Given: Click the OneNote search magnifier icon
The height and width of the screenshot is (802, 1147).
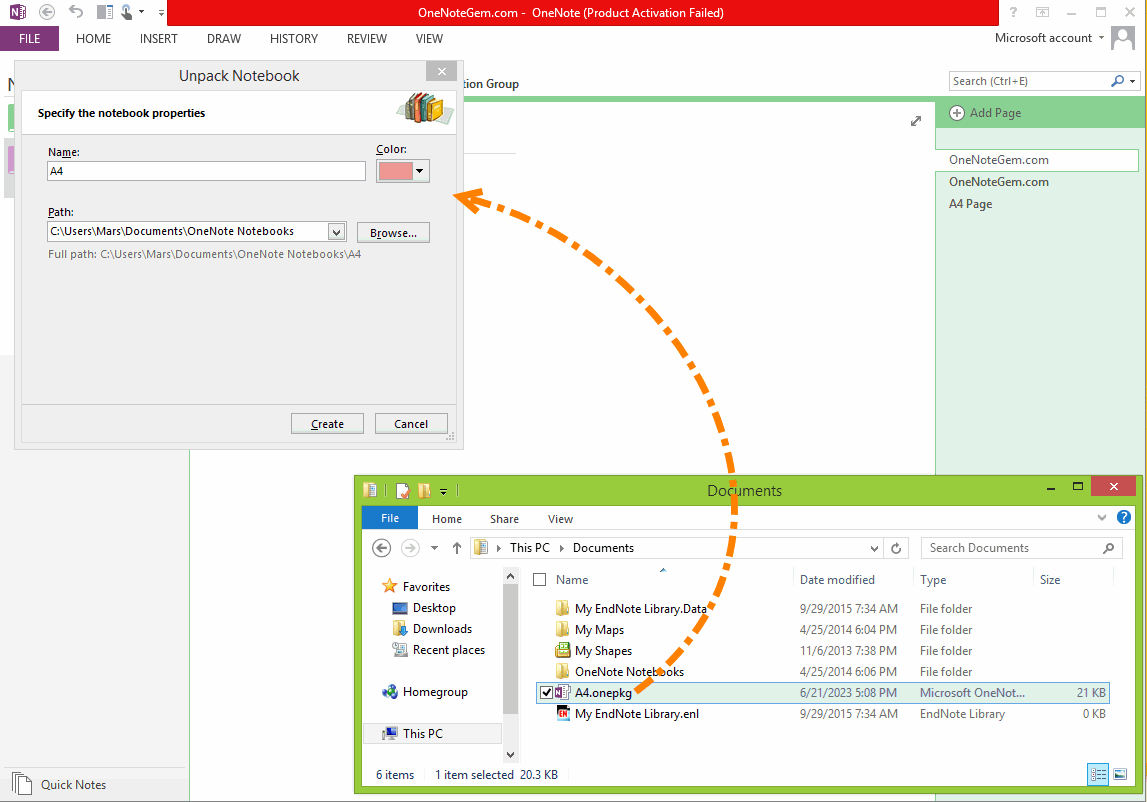Looking at the screenshot, I should [x=1117, y=80].
